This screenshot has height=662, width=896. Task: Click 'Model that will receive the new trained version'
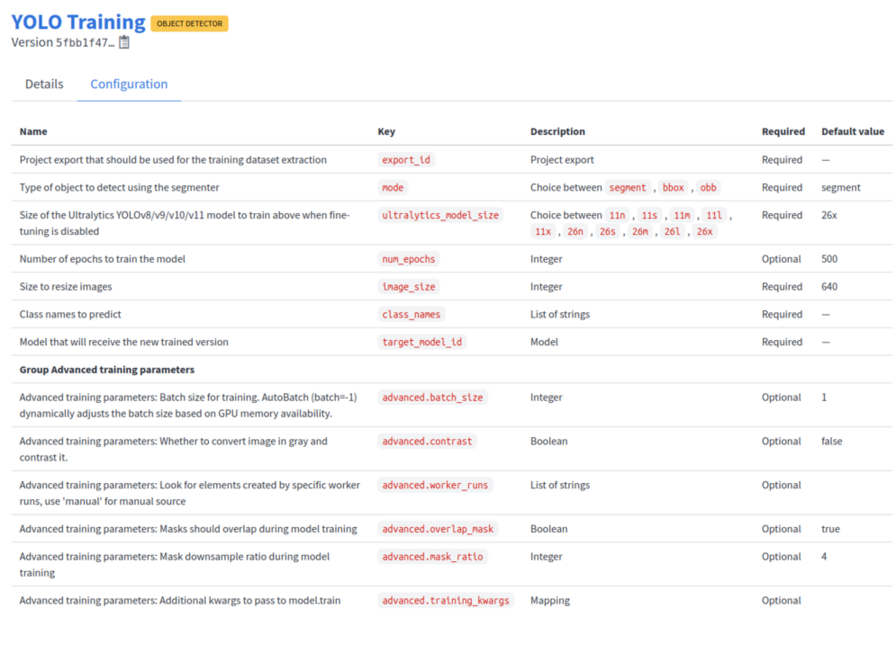coord(124,342)
